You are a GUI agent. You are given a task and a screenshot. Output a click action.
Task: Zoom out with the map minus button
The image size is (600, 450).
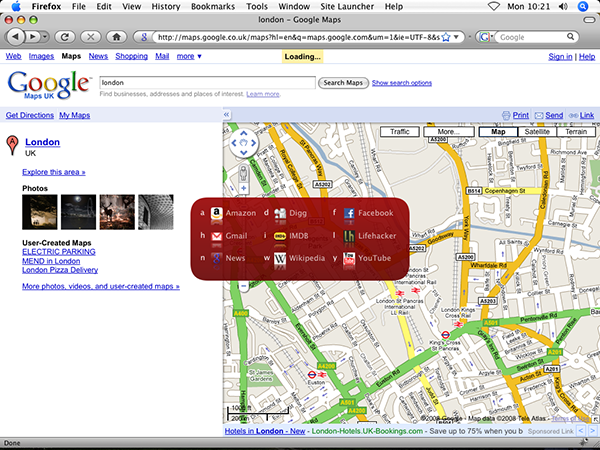(243, 286)
